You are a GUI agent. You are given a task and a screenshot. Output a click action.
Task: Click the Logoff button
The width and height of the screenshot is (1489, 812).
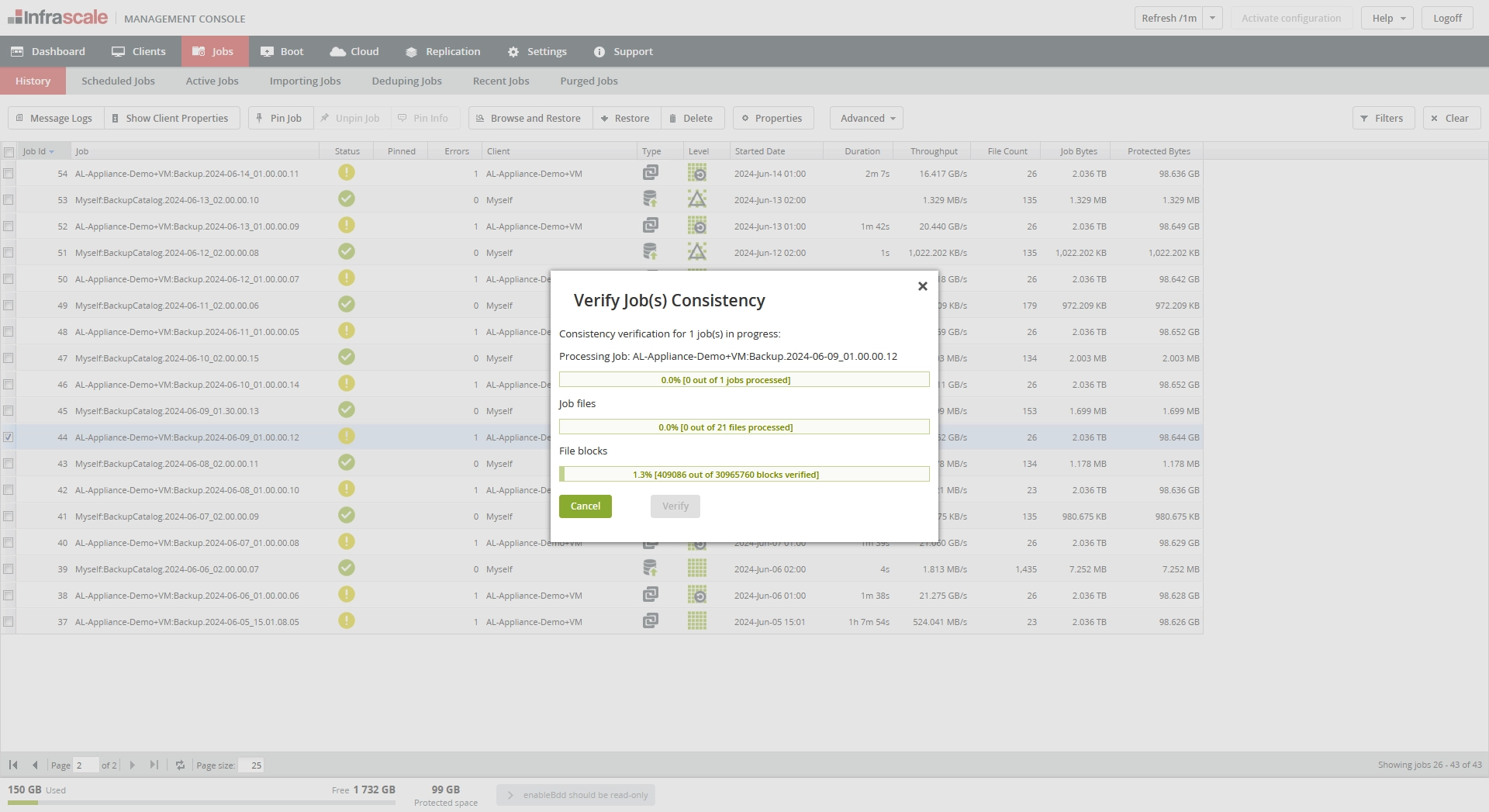point(1447,18)
